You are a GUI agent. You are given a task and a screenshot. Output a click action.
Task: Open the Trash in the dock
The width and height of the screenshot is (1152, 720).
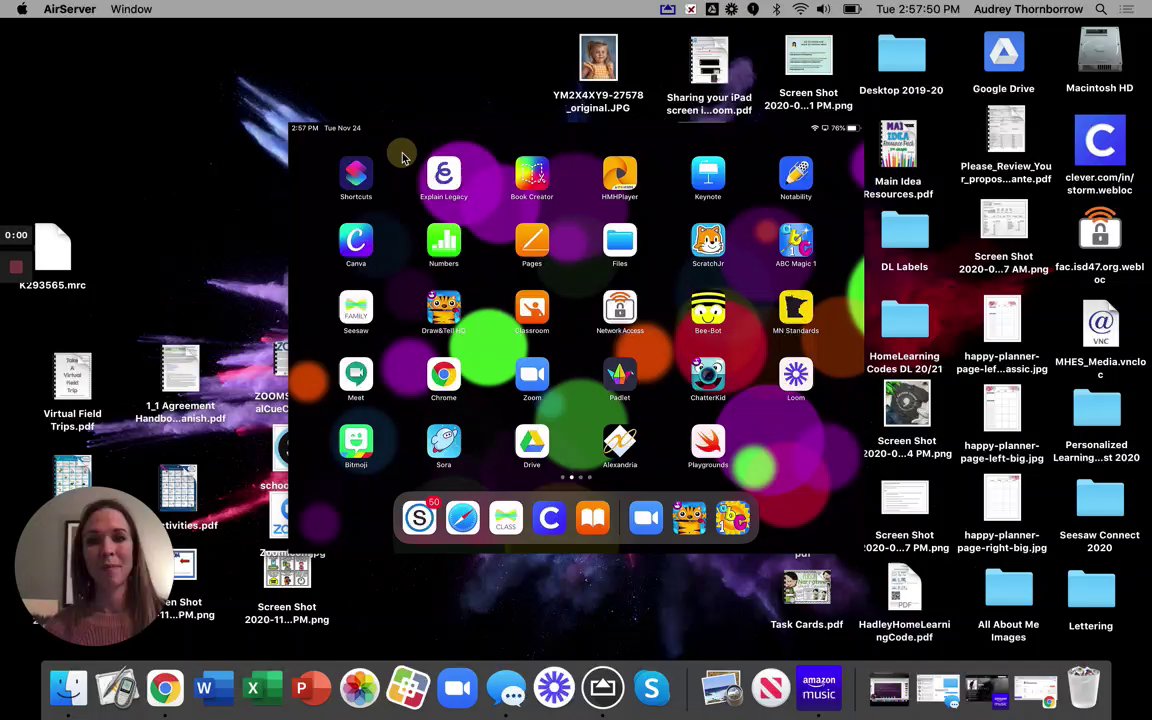coord(1084,688)
